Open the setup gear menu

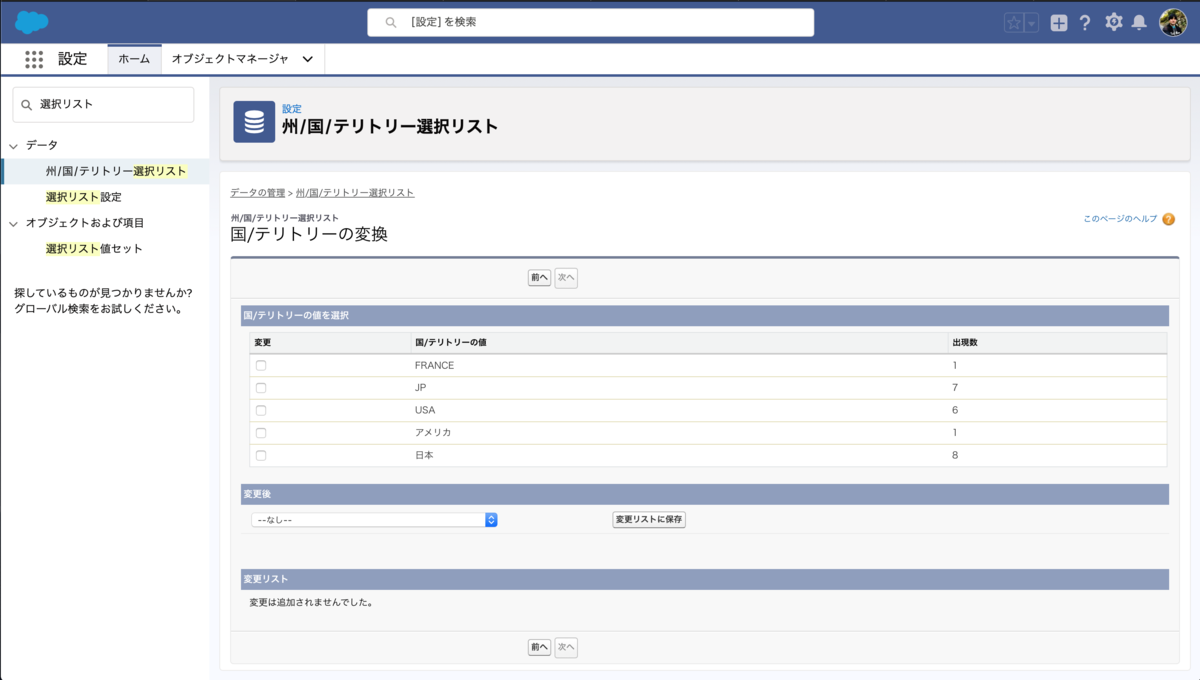tap(1113, 22)
